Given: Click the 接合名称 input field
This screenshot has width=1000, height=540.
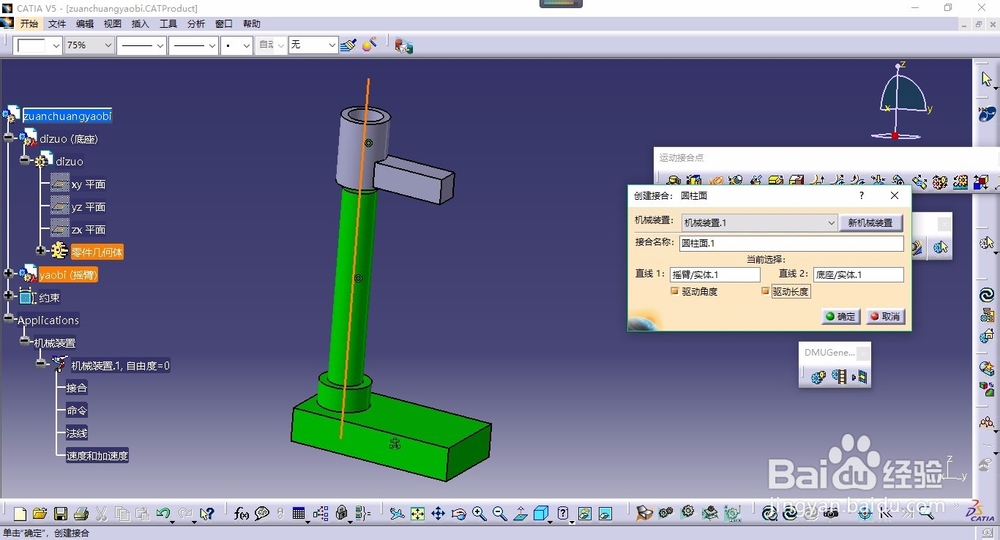Looking at the screenshot, I should coord(791,243).
